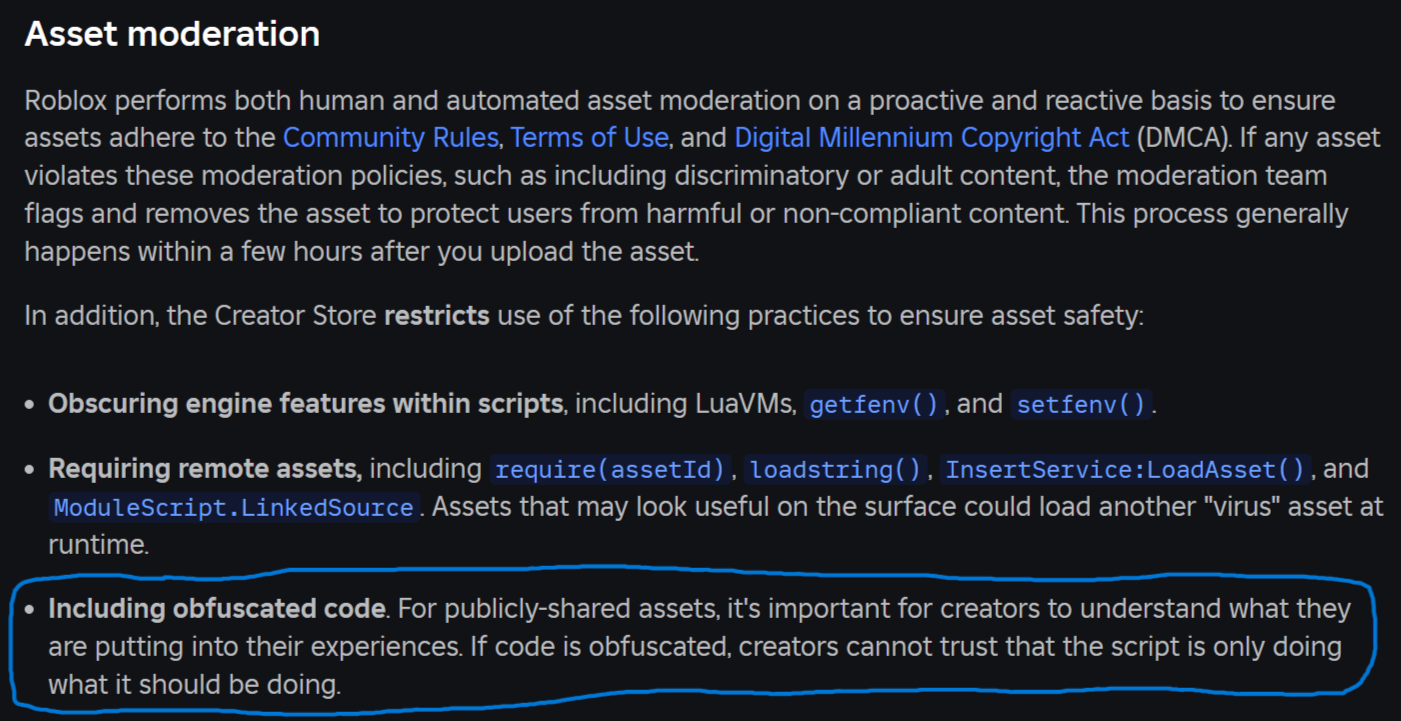The image size is (1401, 721).
Task: Select the ModuleScript.LinkedSource code snippet
Action: tap(234, 508)
